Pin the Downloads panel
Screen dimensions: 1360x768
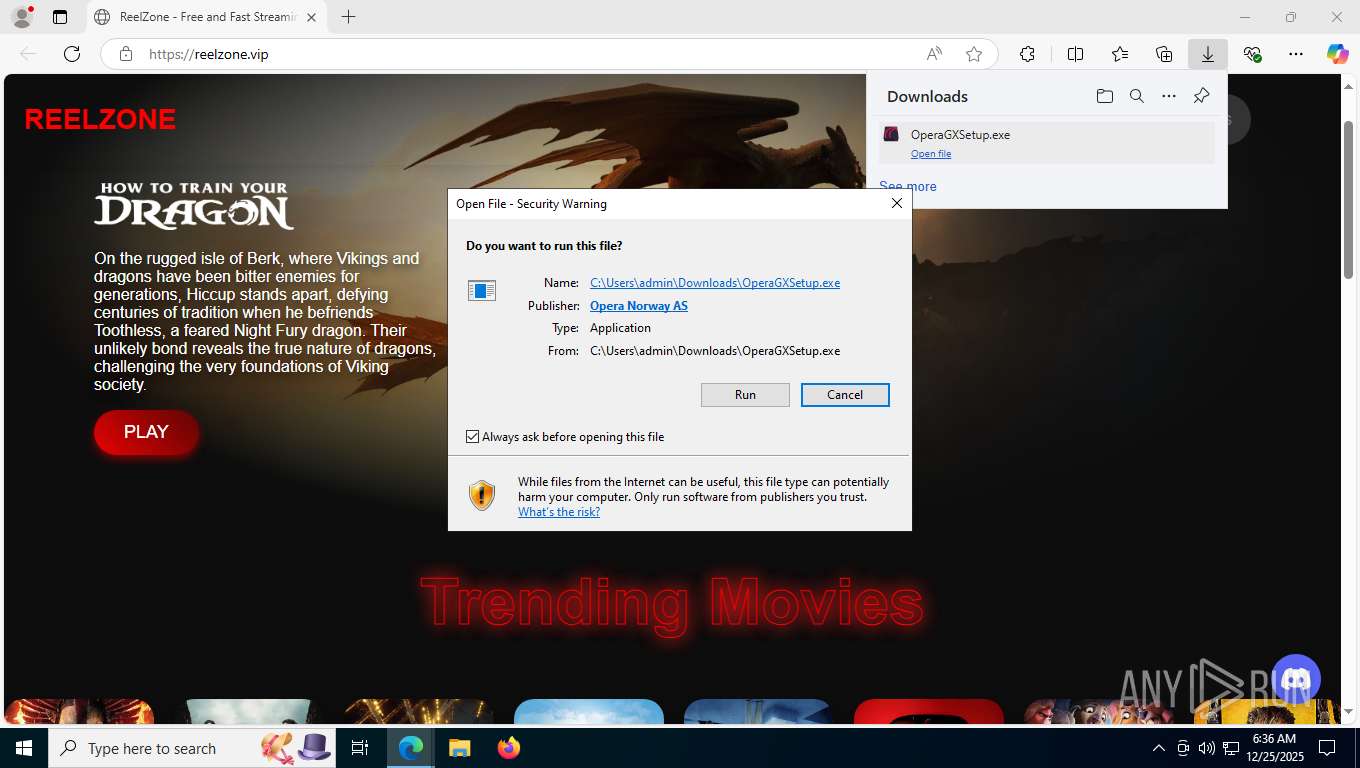(1202, 96)
